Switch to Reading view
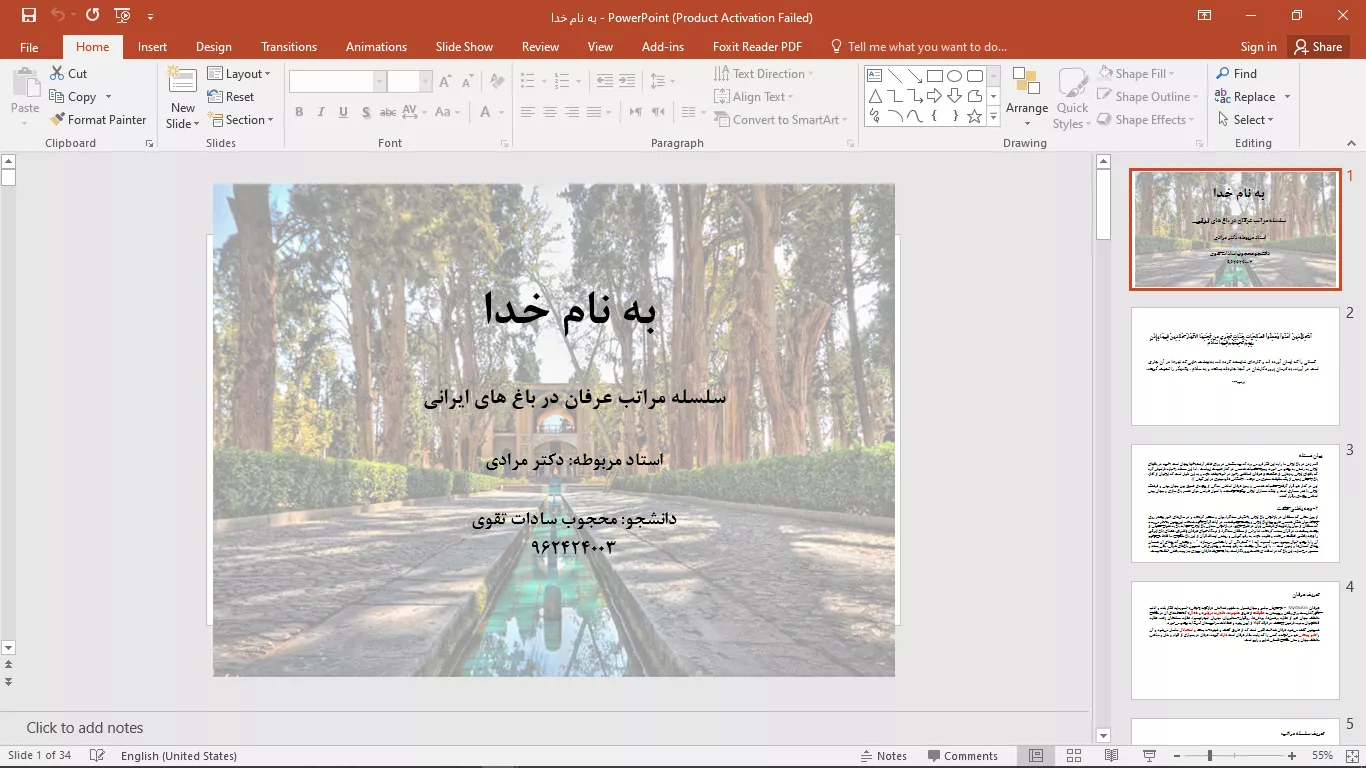This screenshot has height=768, width=1366. [x=1111, y=756]
